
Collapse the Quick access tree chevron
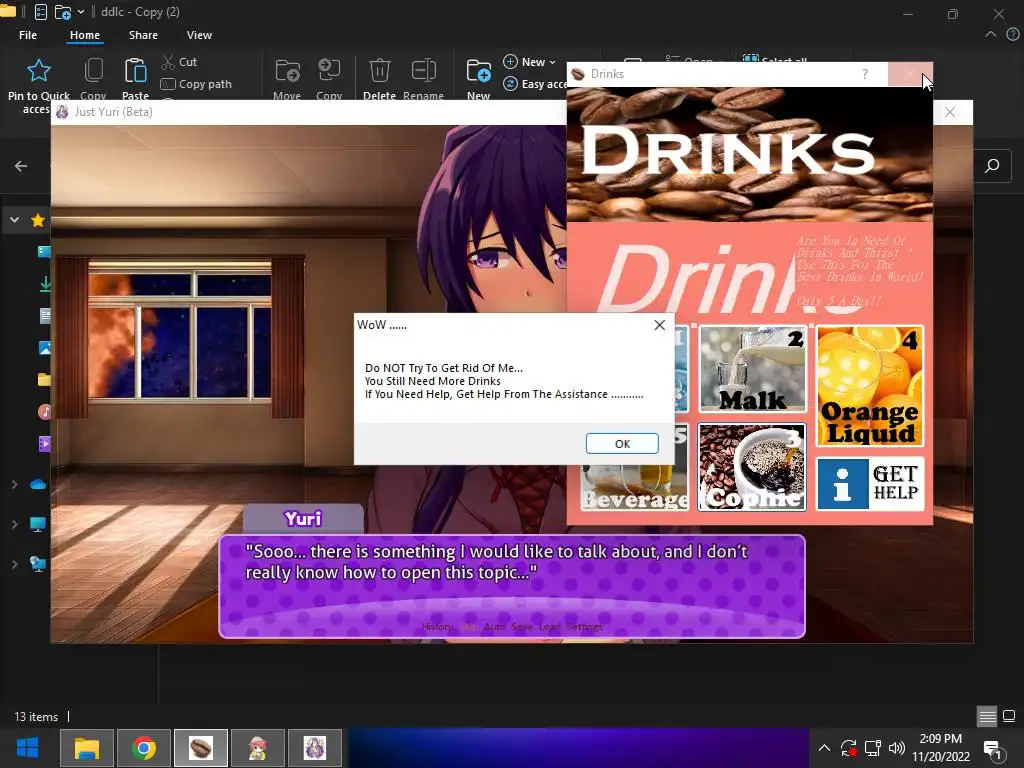(14, 220)
